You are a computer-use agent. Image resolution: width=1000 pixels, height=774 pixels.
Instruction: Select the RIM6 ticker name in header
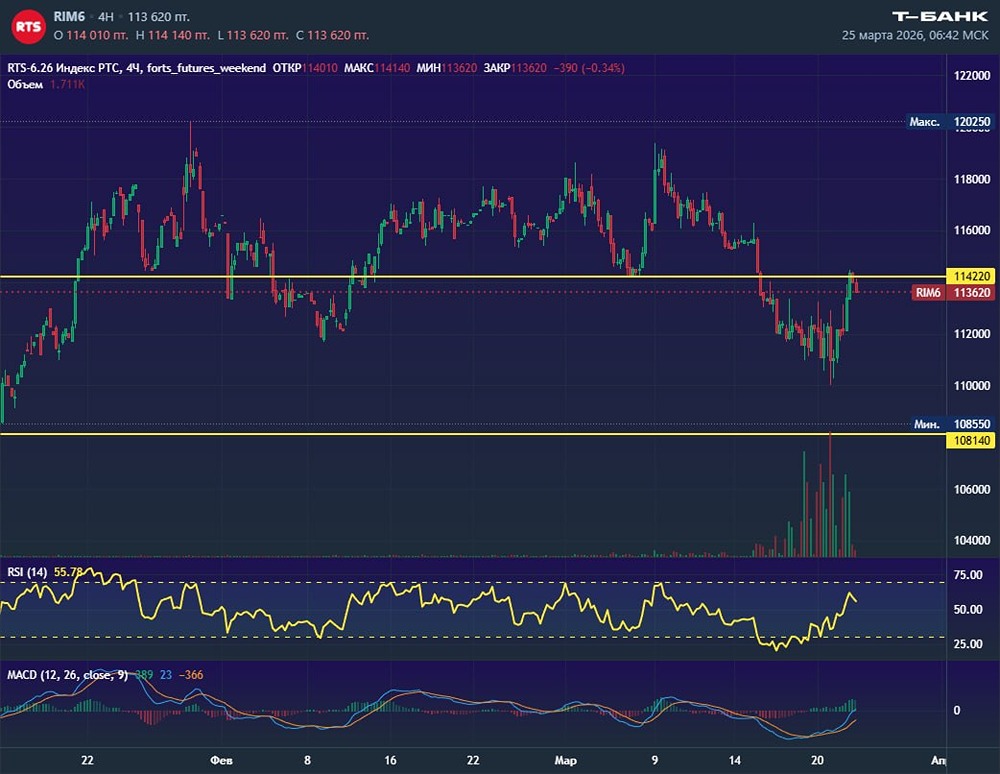[x=71, y=17]
